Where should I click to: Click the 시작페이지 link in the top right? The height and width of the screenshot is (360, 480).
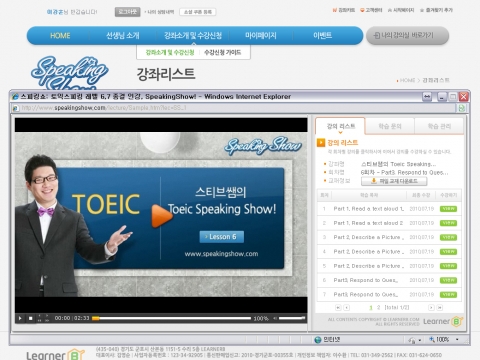click(x=401, y=10)
